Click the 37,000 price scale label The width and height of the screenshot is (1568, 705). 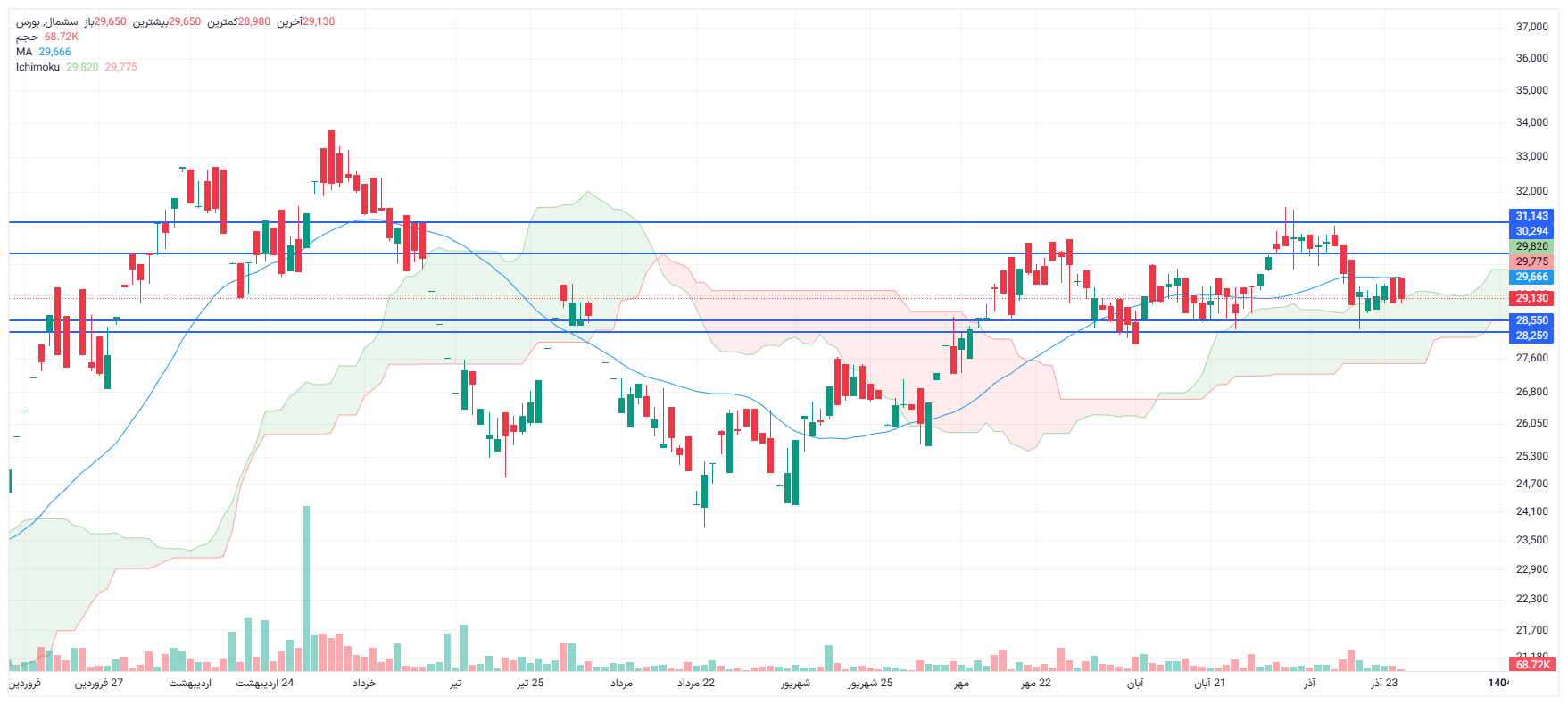(1531, 27)
